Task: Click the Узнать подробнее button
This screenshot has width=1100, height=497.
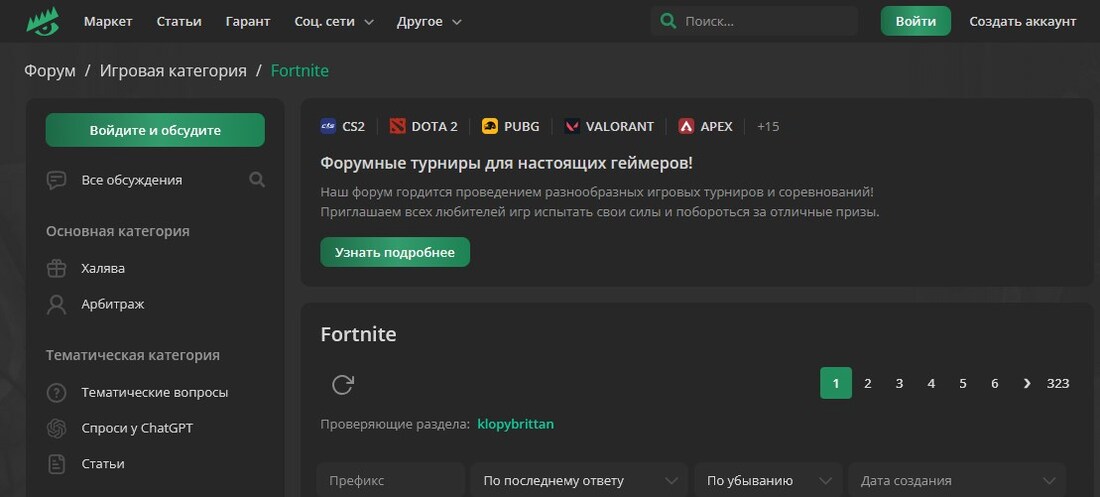Action: [395, 252]
